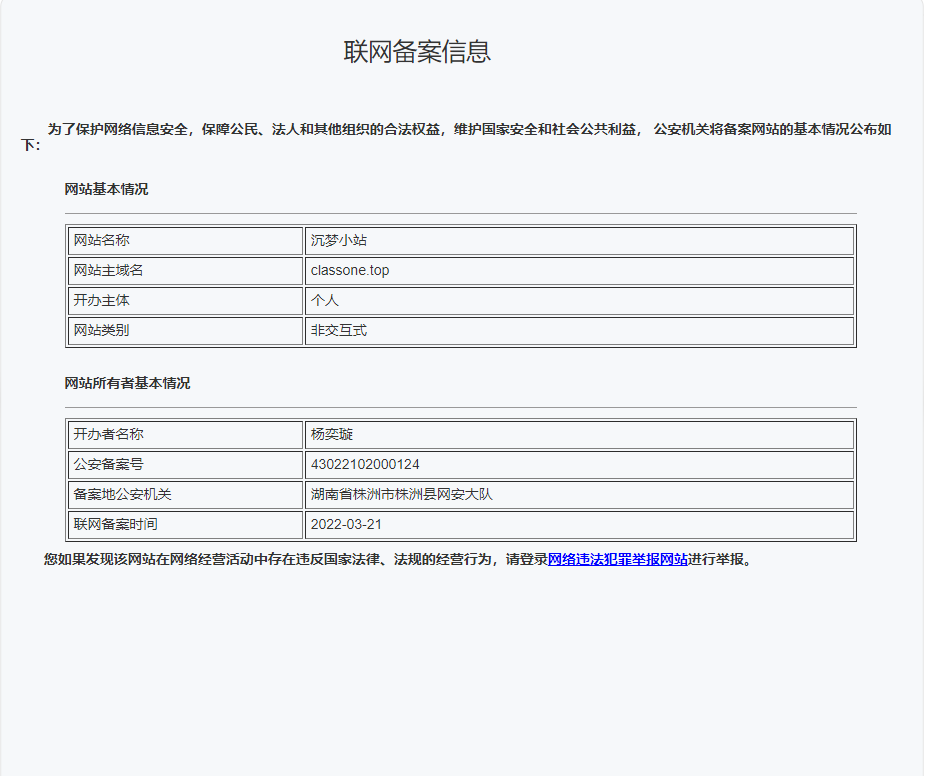Open the 网络违法犯罪举报网站 link
The image size is (925, 776).
[618, 559]
